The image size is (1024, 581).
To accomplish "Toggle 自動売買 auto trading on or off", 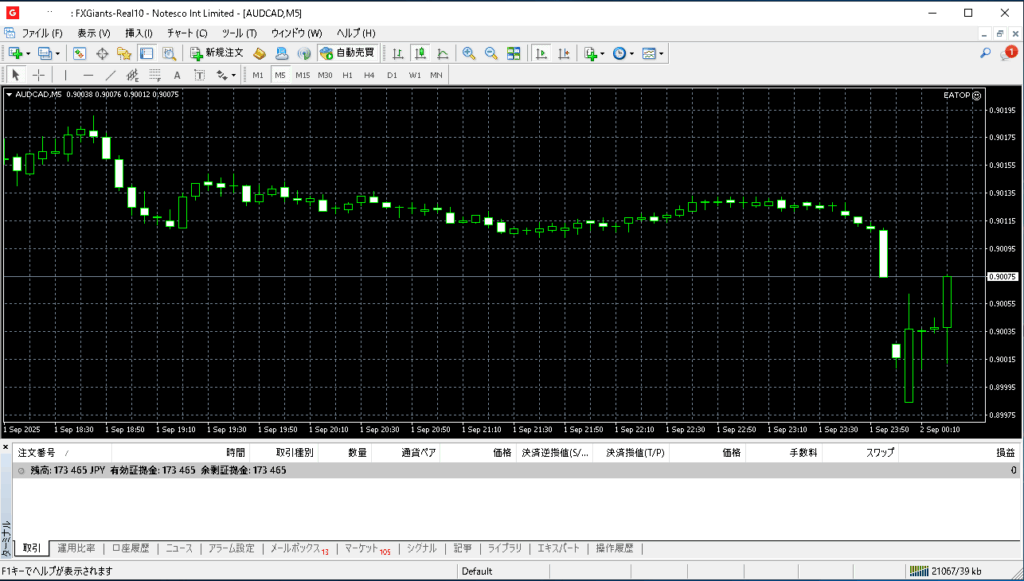I will click(x=347, y=53).
